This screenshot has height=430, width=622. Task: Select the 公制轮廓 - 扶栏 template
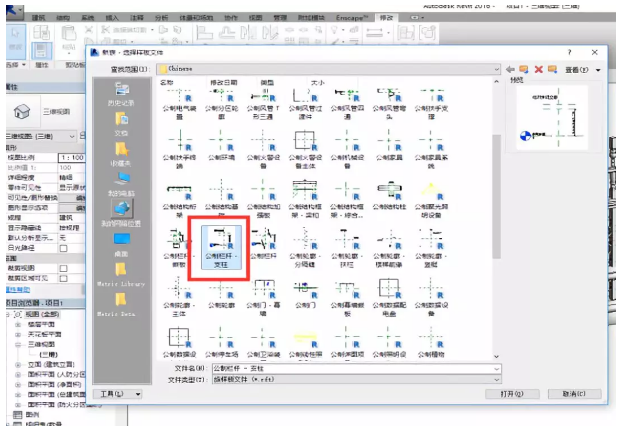(x=347, y=248)
